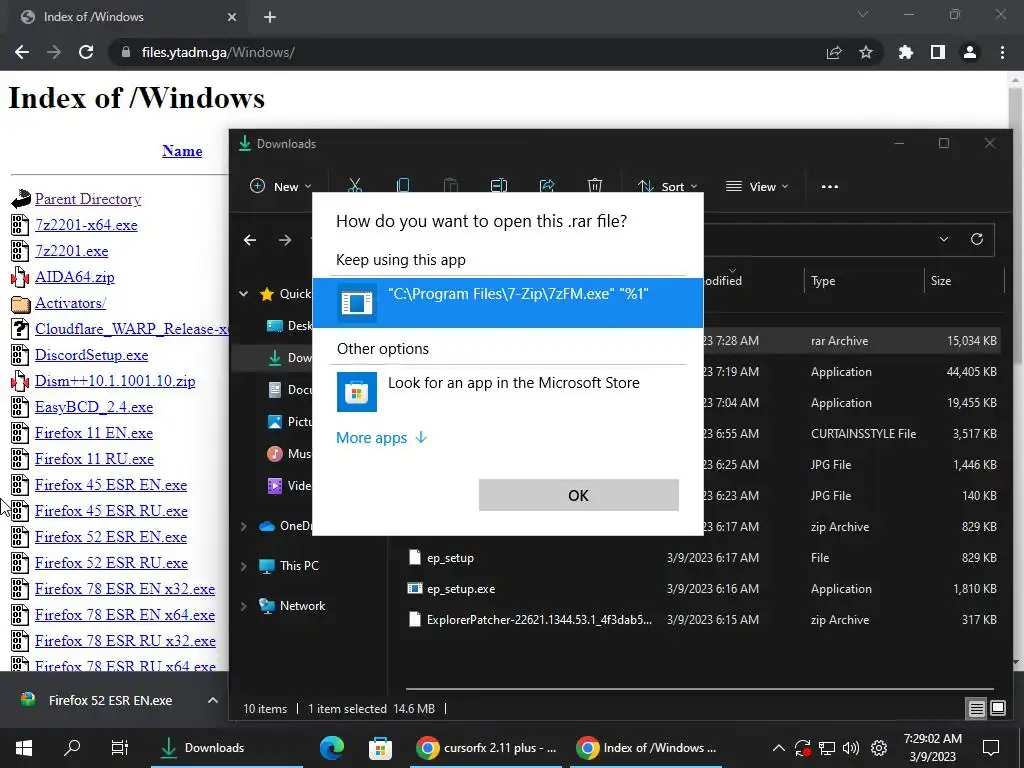Open Windows Start menu
This screenshot has width=1024, height=768.
(24, 748)
